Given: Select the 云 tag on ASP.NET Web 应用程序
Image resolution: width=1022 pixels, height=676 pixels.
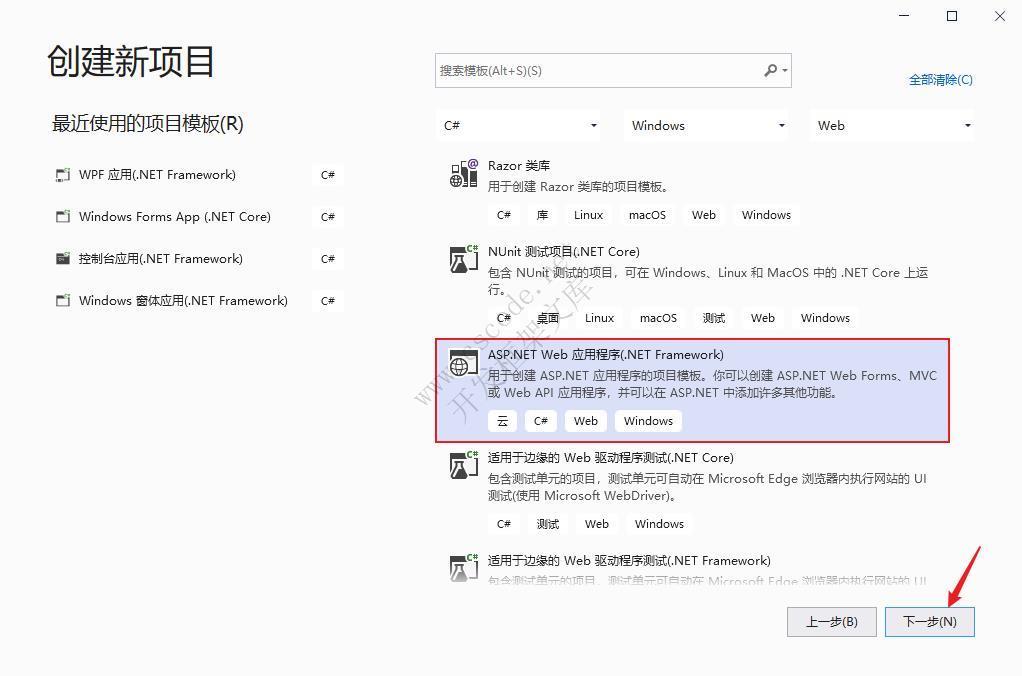Looking at the screenshot, I should tap(502, 420).
